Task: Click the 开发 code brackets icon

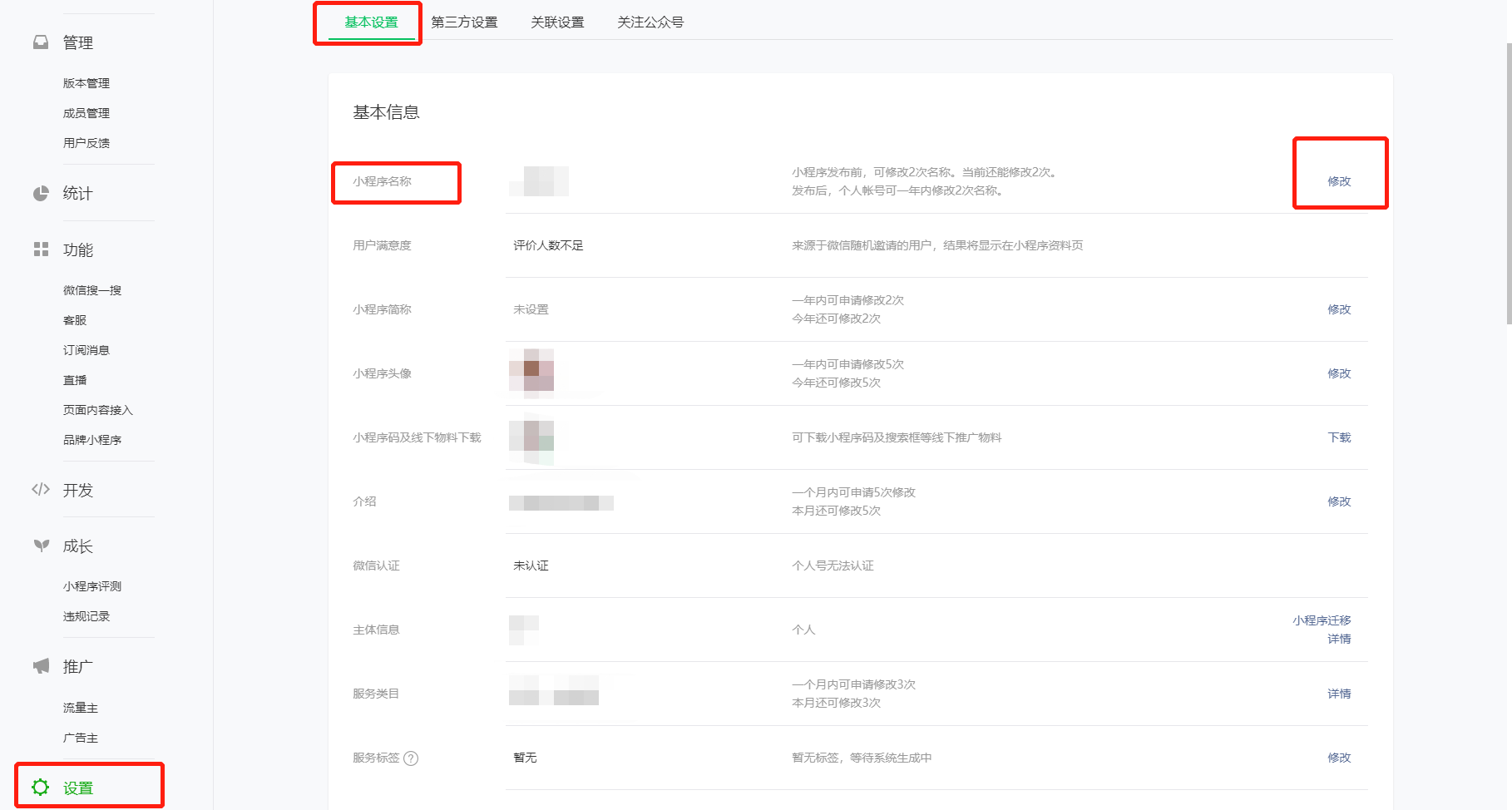Action: (x=41, y=489)
